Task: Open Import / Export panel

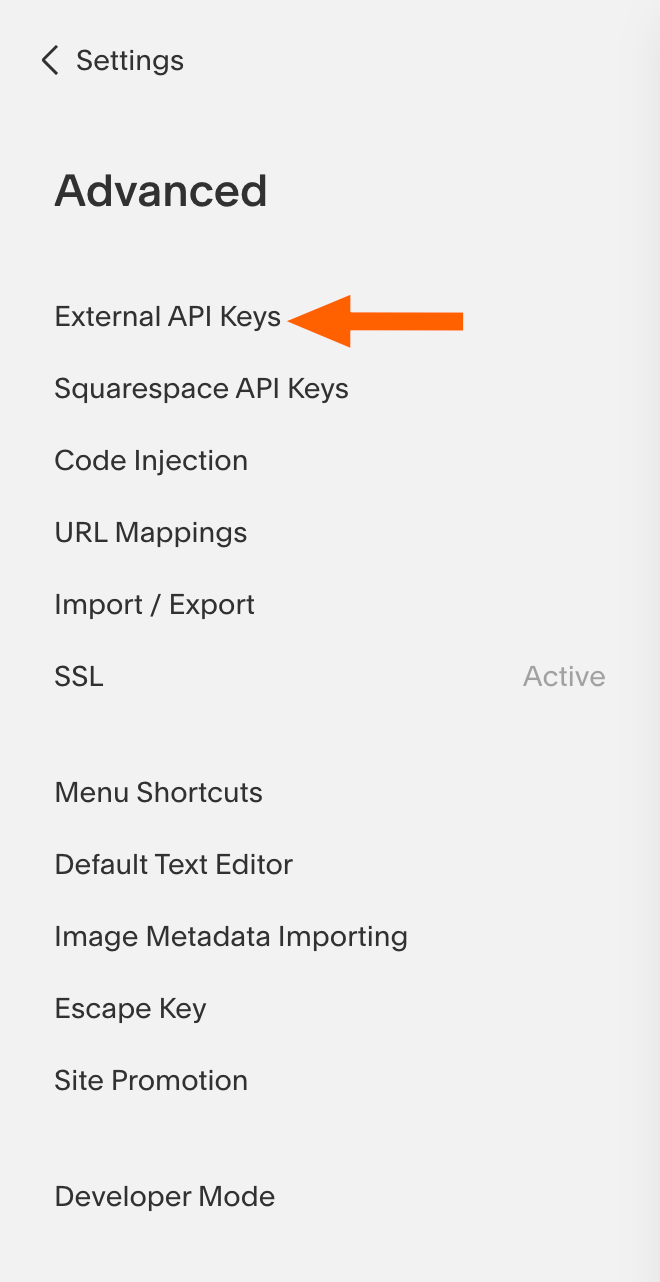Action: (154, 605)
